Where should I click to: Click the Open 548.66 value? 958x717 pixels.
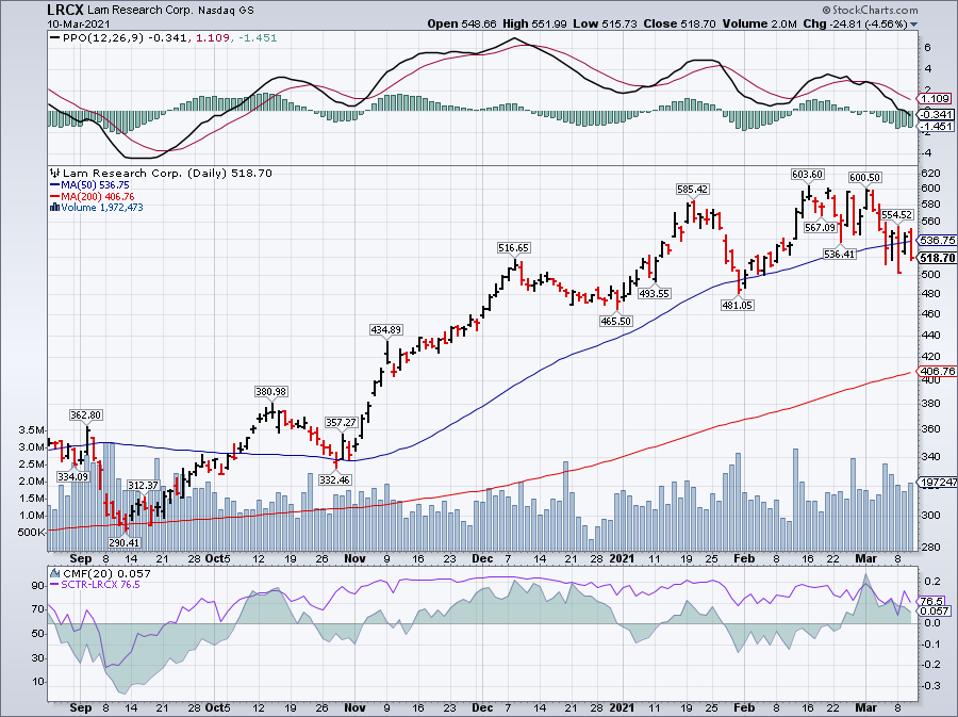click(463, 24)
